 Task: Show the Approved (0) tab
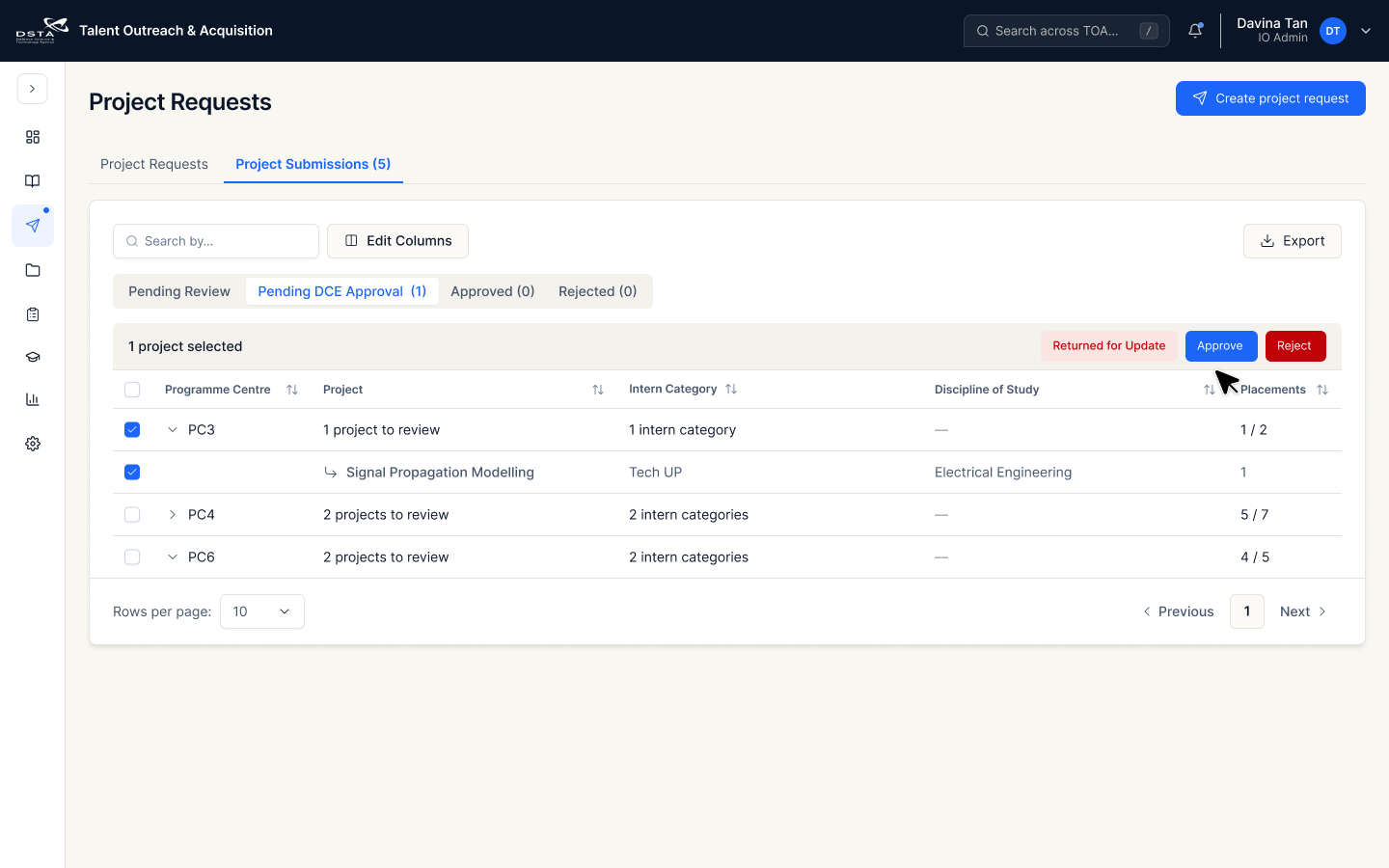[493, 291]
